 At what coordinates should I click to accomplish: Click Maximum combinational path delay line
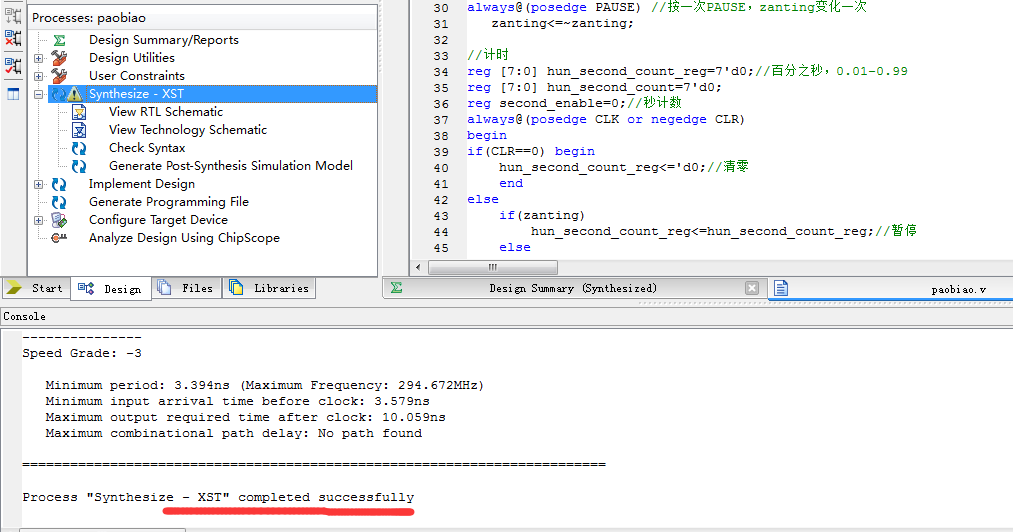233,434
